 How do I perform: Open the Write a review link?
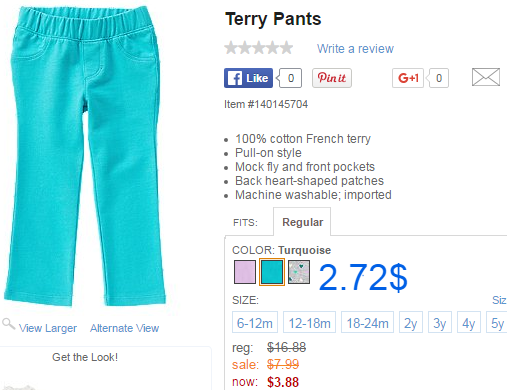click(x=355, y=49)
